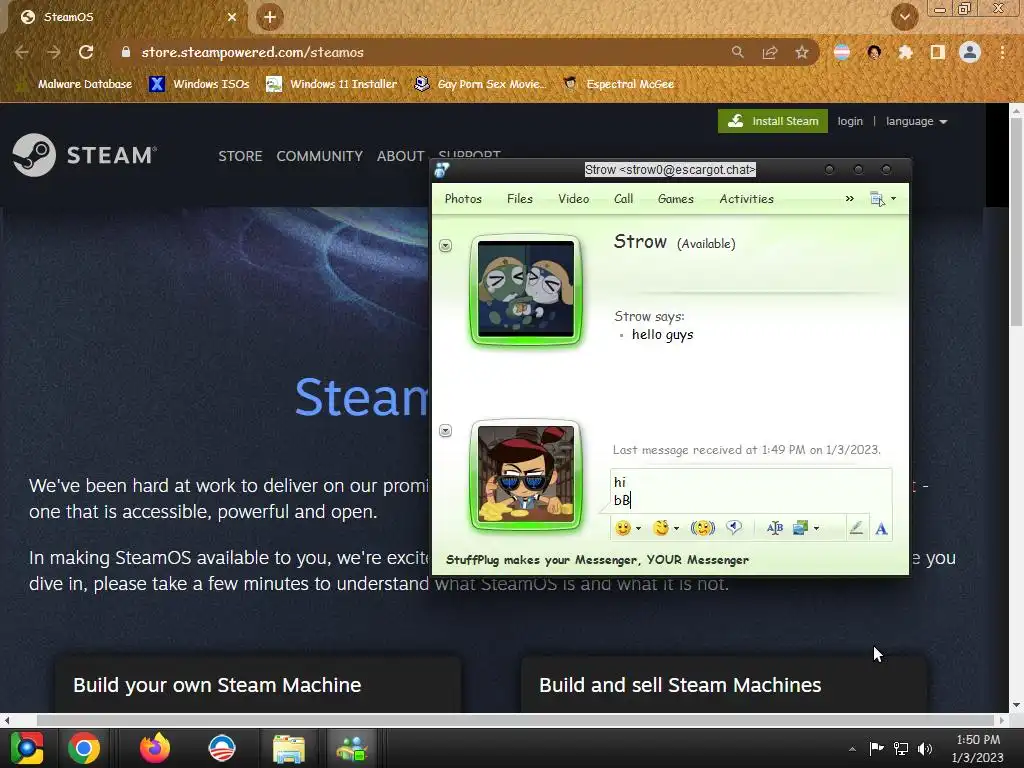Image resolution: width=1024 pixels, height=768 pixels.
Task: Open the Steam COMMUNITY menu
Action: (319, 157)
